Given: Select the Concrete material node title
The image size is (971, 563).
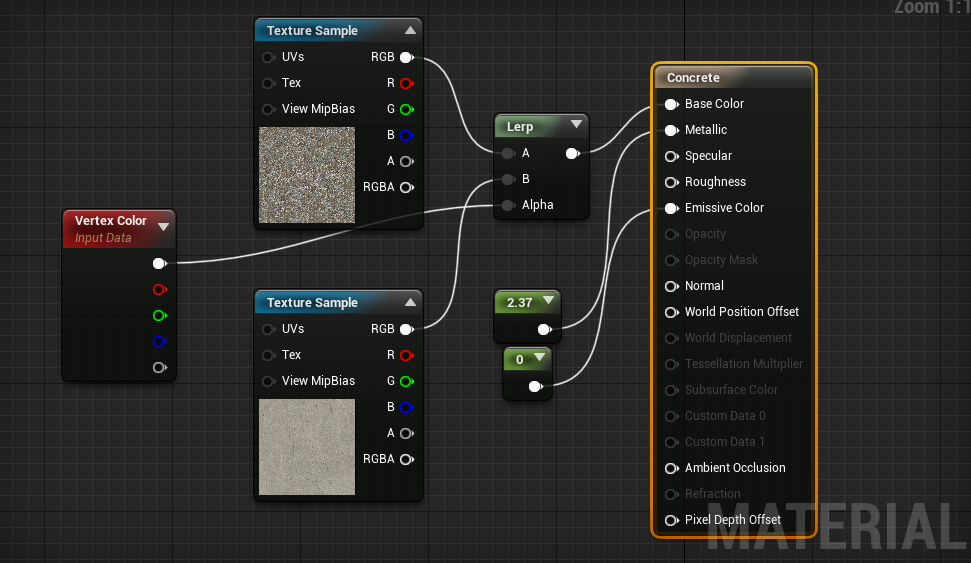Looking at the screenshot, I should coord(693,77).
